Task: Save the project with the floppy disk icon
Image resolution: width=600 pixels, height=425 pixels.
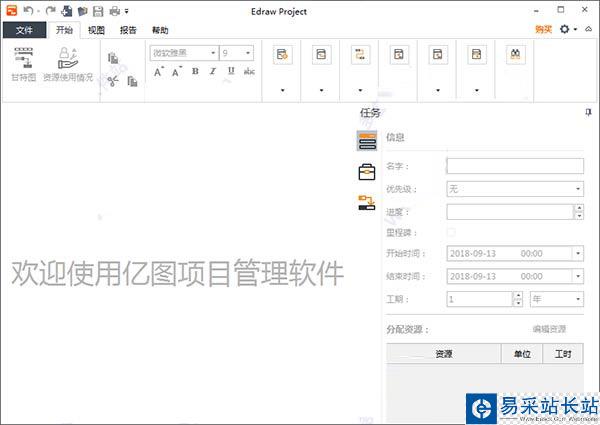Action: pyautogui.click(x=98, y=11)
